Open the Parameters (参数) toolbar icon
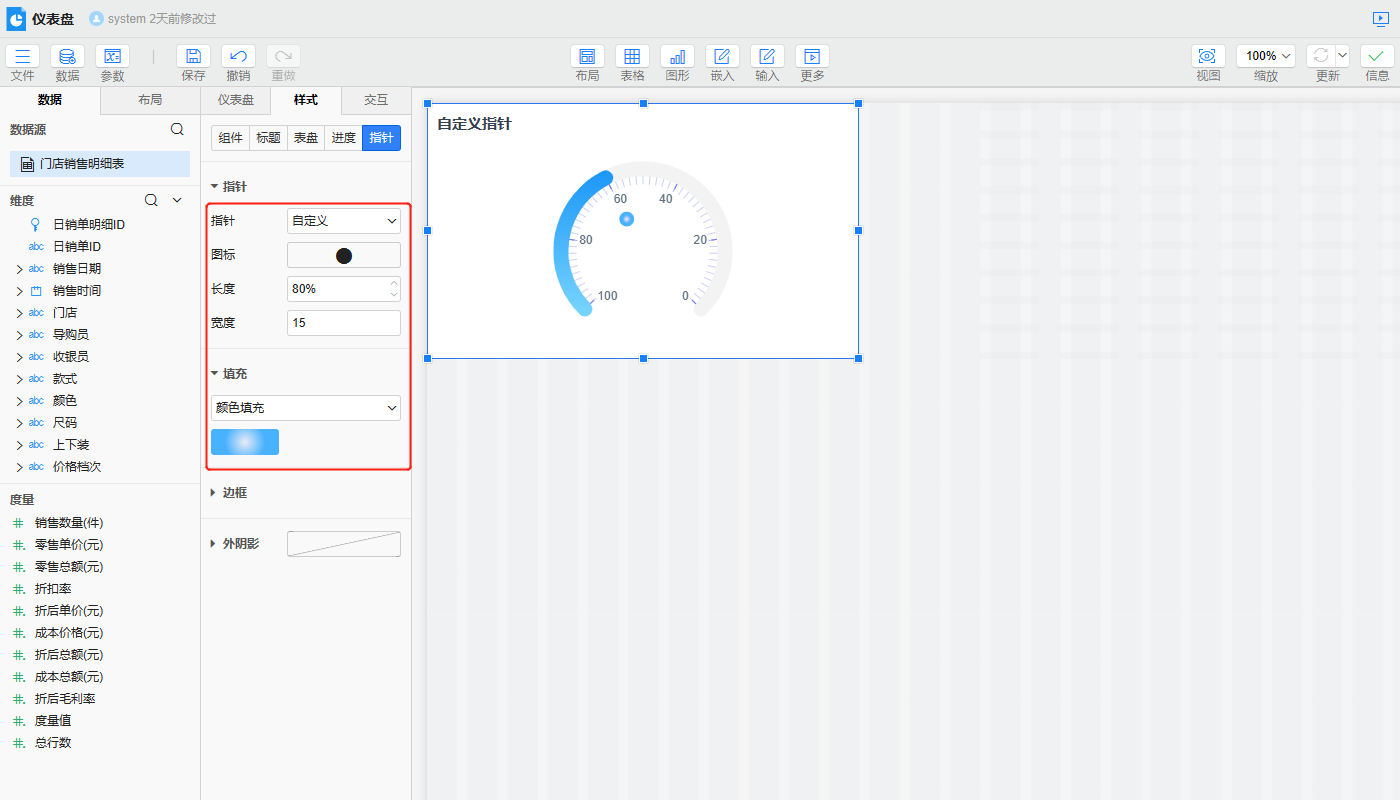 coord(112,57)
